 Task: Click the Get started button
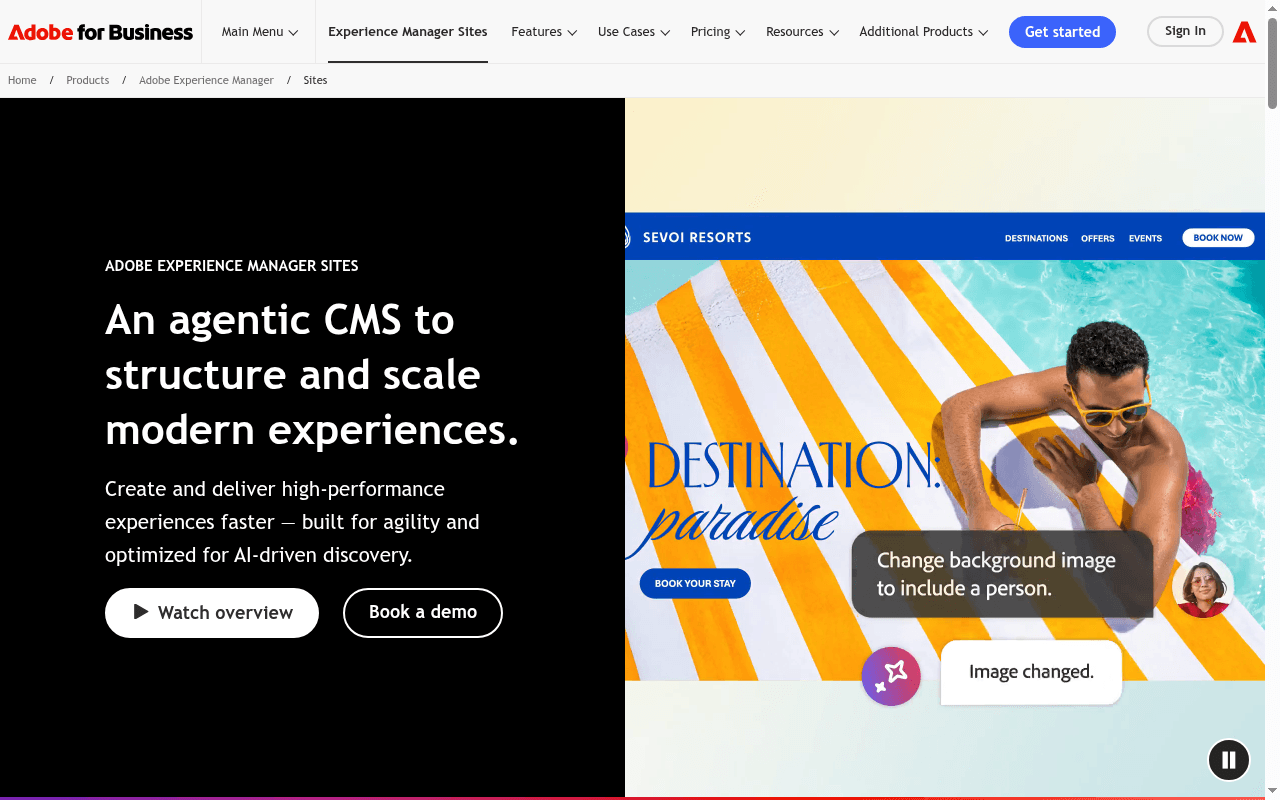[x=1062, y=32]
